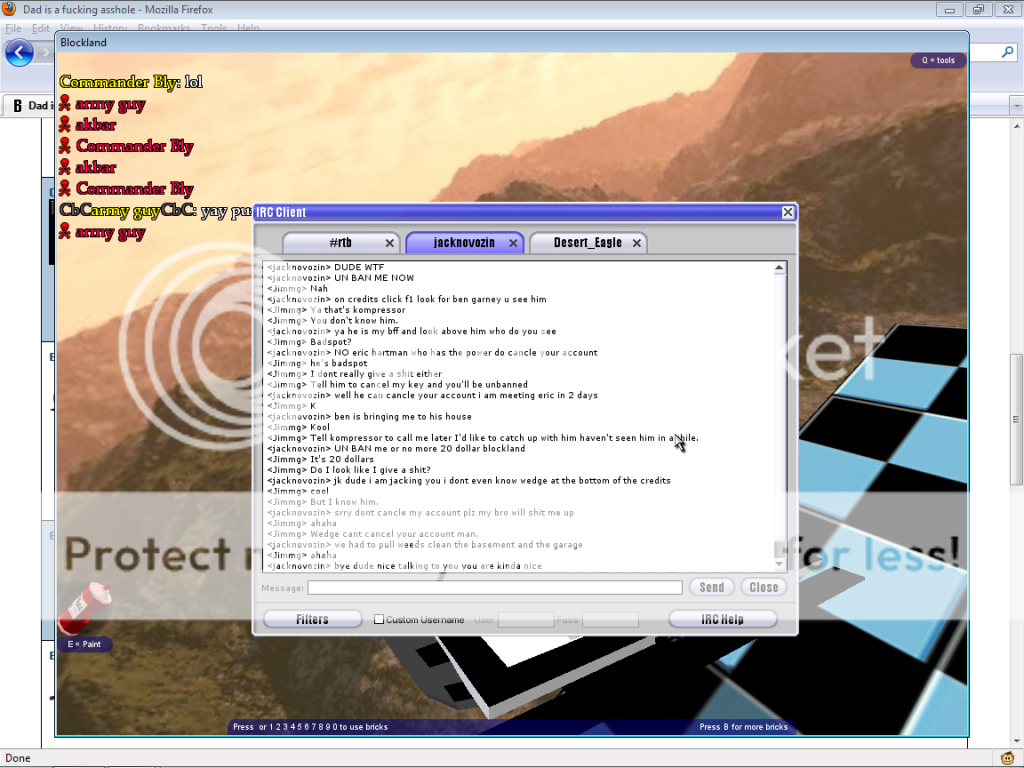Click the Message text input field
This screenshot has width=1024, height=768.
tap(494, 588)
